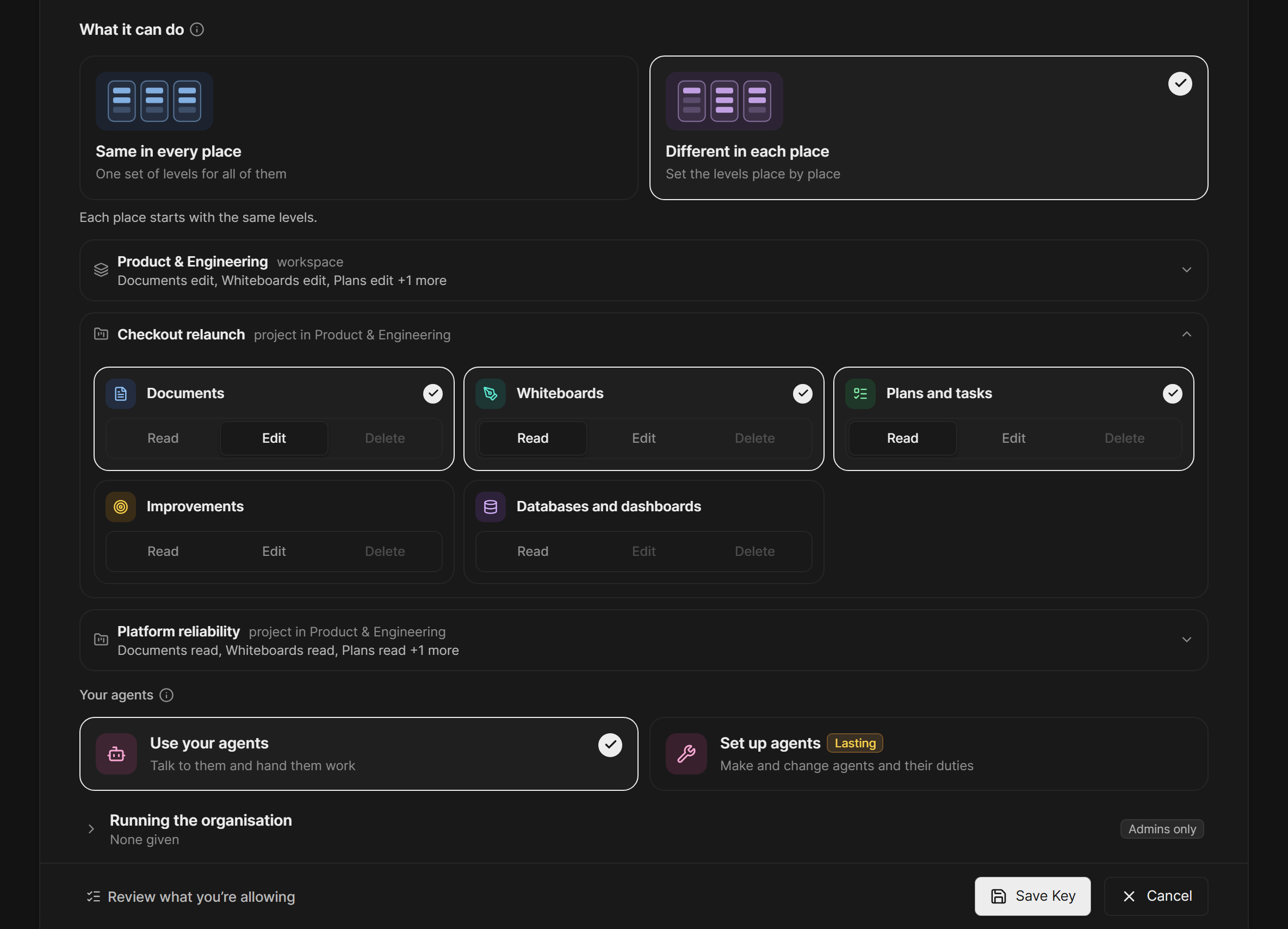Uncheck the Documents permission checkmark
Screen dimensions: 1288x929
[433, 393]
